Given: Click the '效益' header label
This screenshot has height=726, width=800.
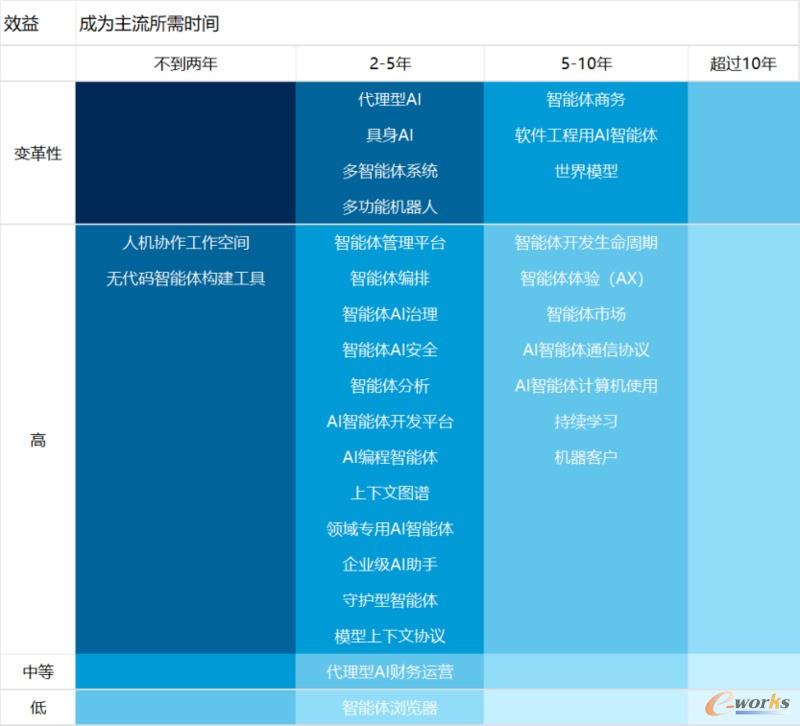Looking at the screenshot, I should 21,23.
